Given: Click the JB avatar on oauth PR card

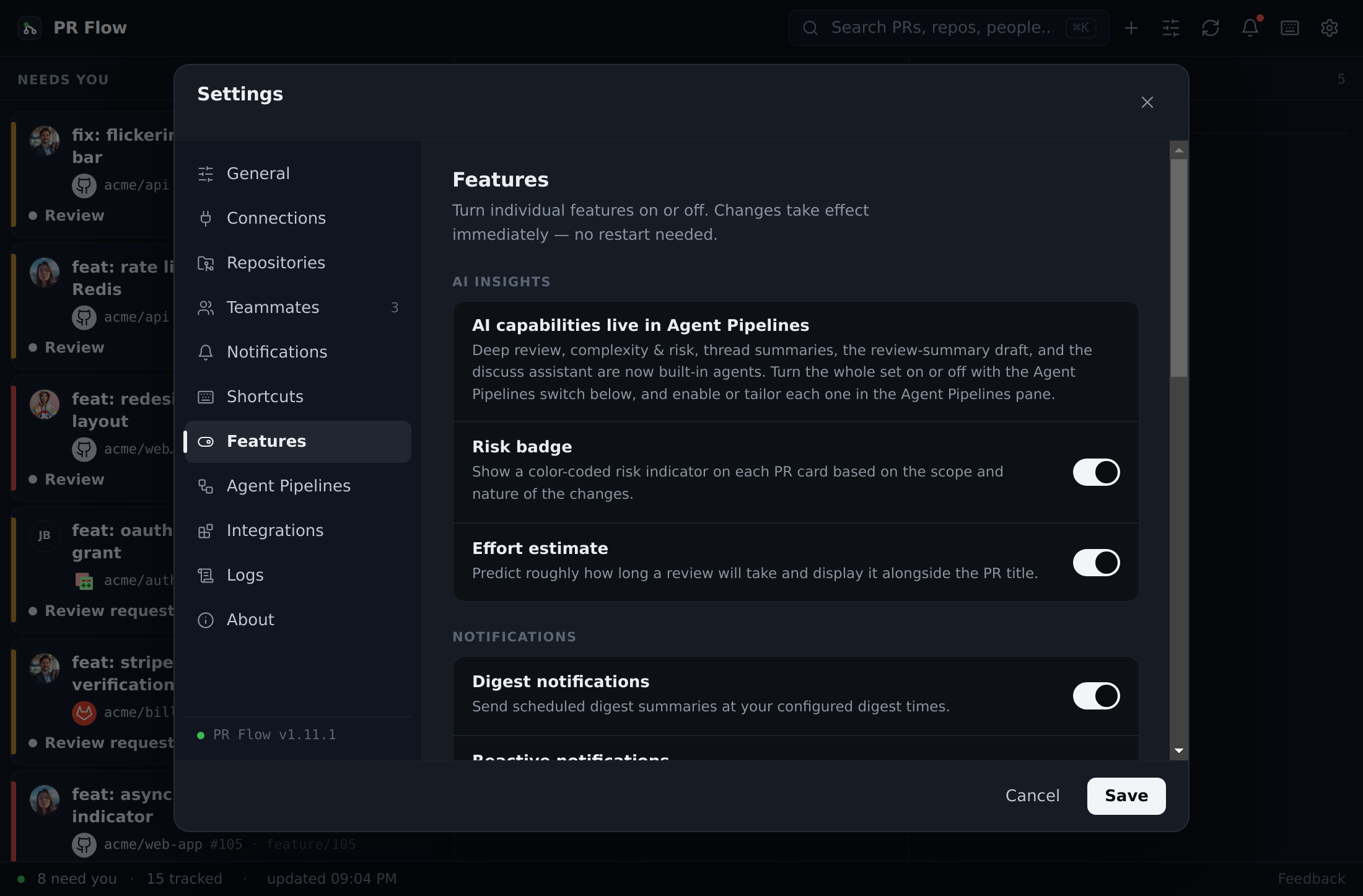Looking at the screenshot, I should [x=45, y=536].
